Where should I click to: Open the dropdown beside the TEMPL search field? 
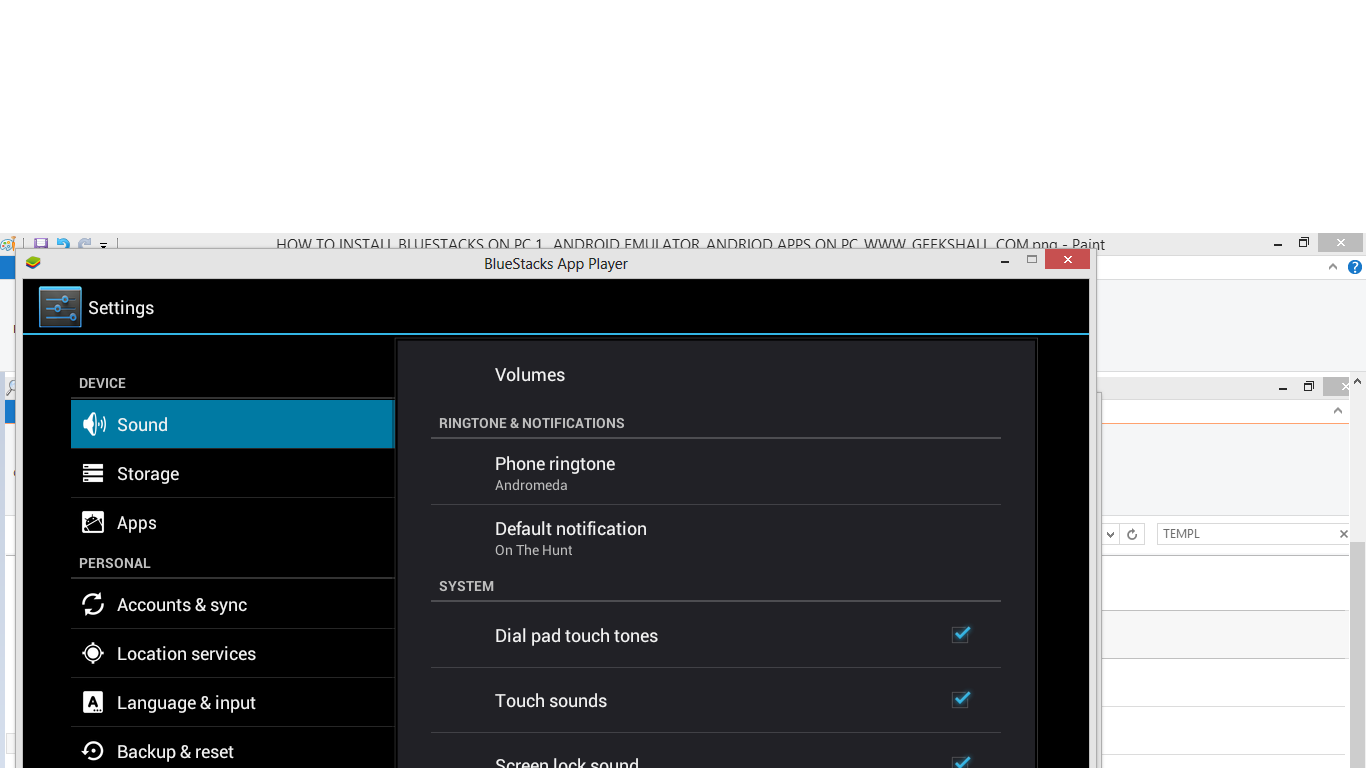pyautogui.click(x=1110, y=533)
